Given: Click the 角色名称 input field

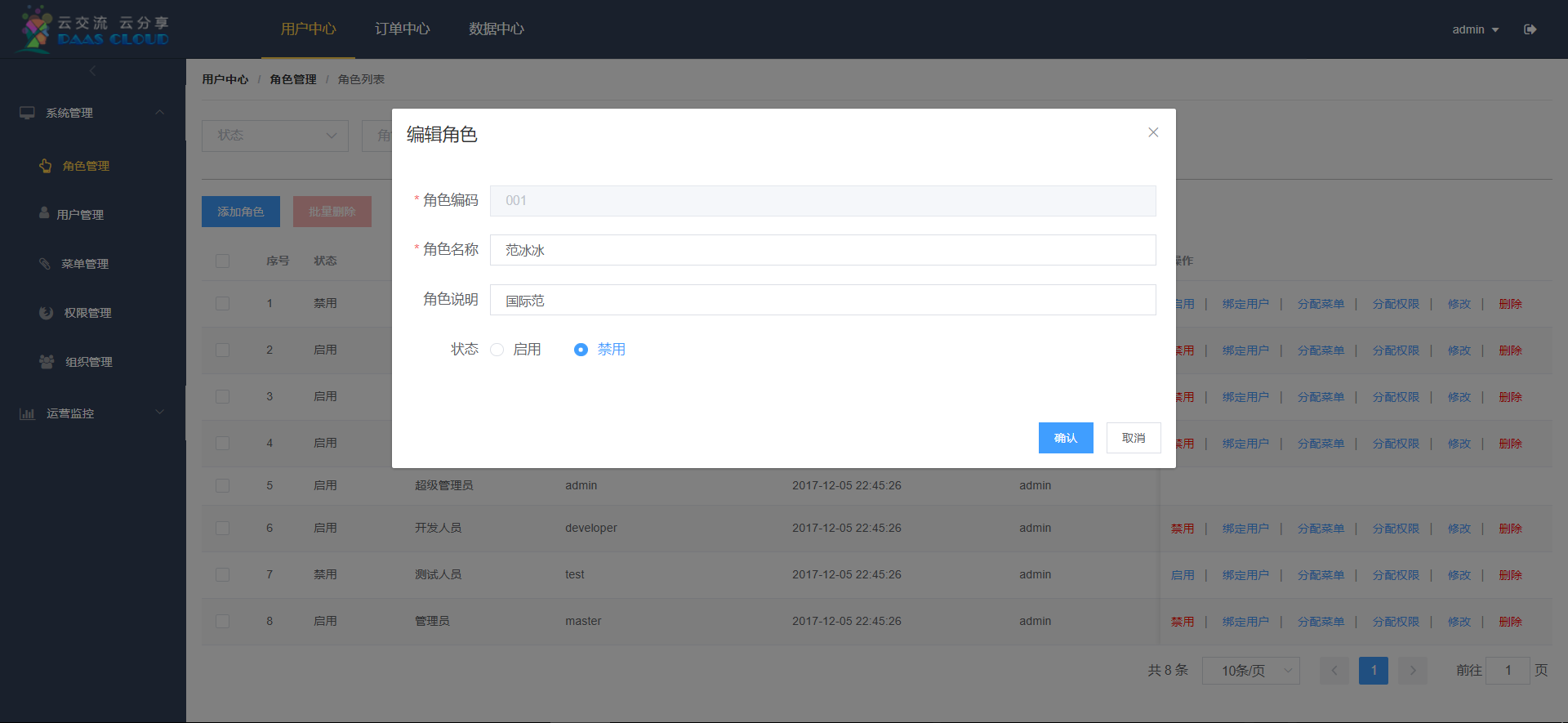Looking at the screenshot, I should click(823, 250).
